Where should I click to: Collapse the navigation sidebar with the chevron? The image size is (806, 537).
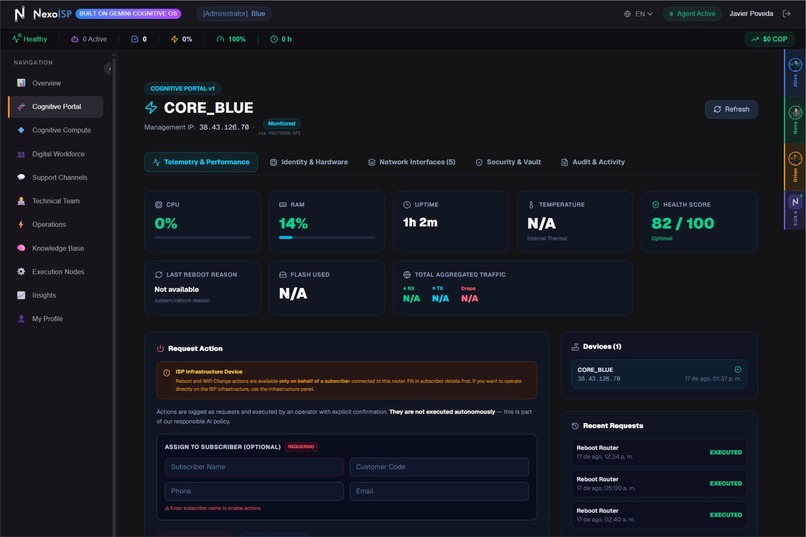click(x=108, y=69)
